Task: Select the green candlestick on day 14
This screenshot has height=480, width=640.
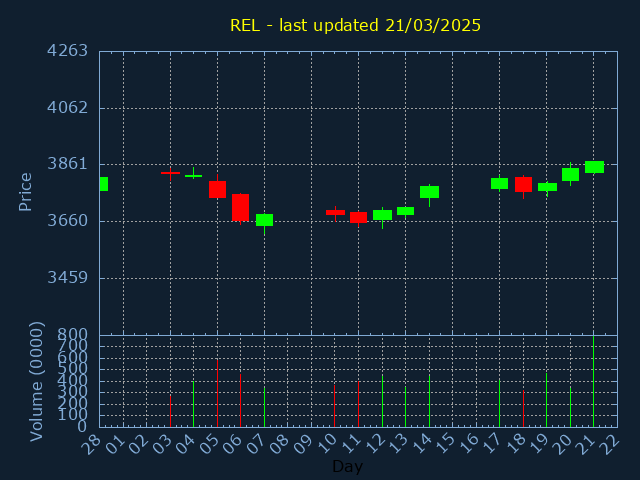Action: (429, 192)
